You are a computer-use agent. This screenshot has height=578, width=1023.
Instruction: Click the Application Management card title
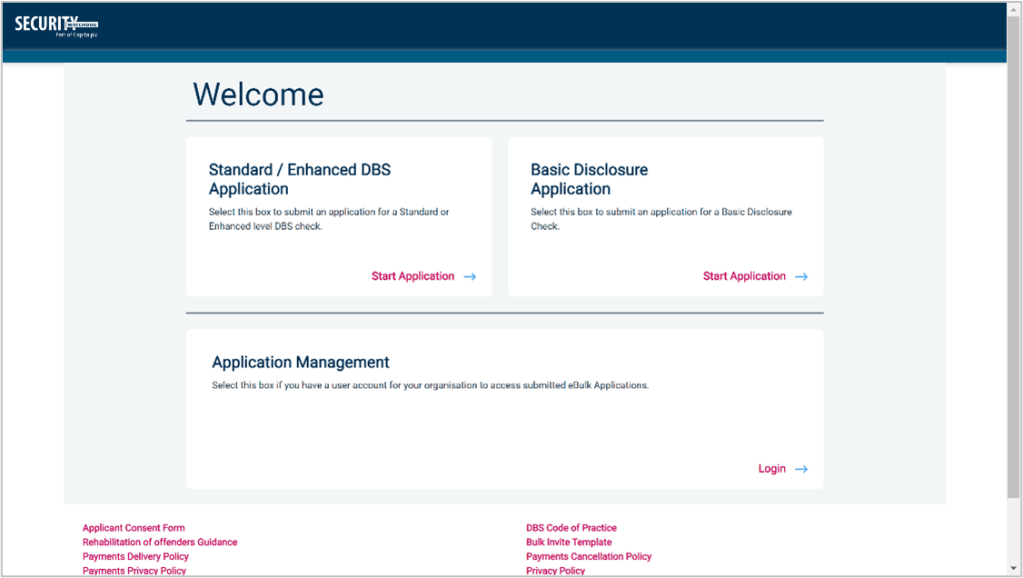(x=300, y=362)
